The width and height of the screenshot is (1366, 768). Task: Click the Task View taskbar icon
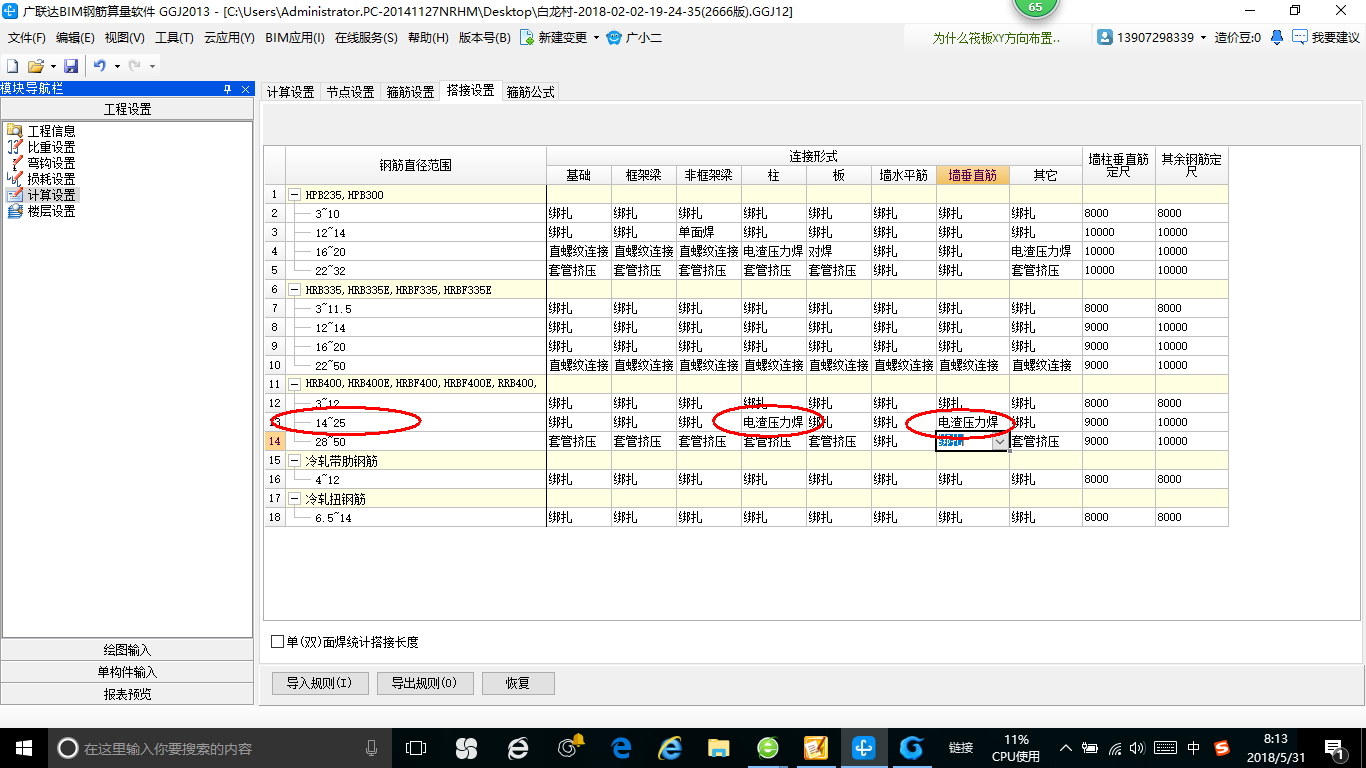[x=416, y=748]
